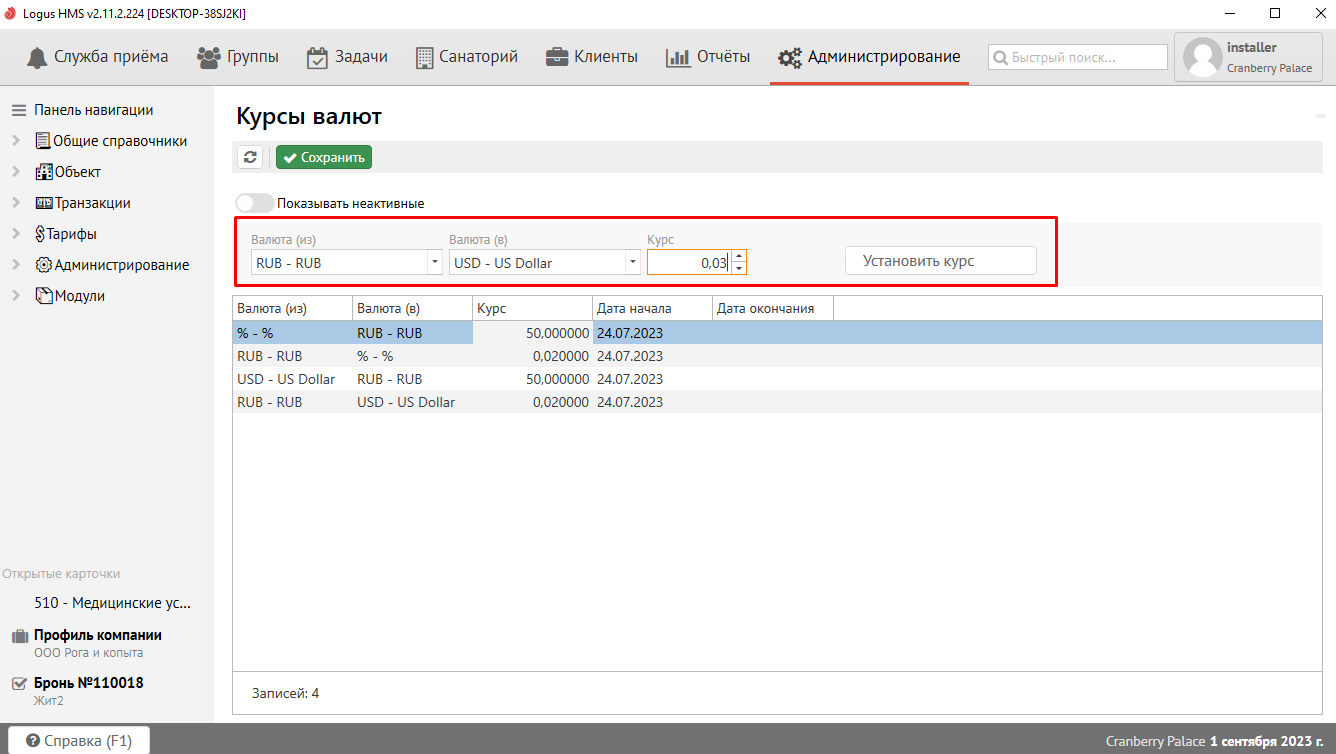The image size is (1336, 754).
Task: Expand the Тарифы section in sidebar
Action: [x=16, y=234]
